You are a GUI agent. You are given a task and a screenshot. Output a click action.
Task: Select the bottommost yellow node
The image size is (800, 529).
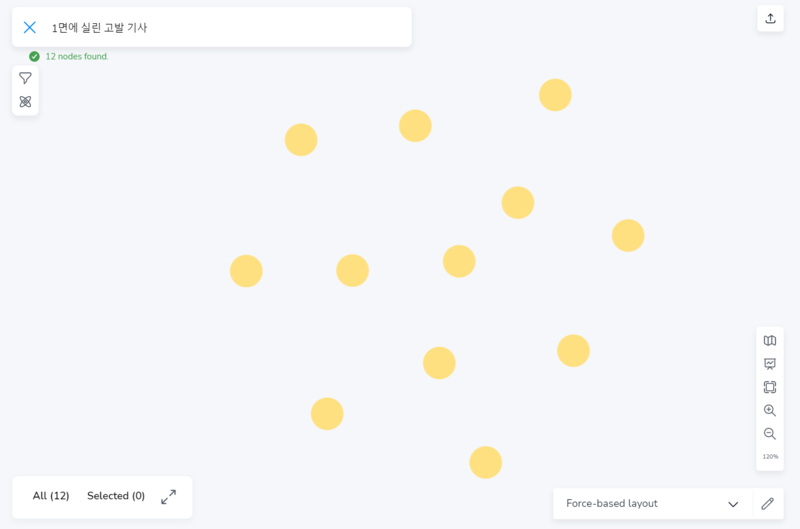[x=485, y=462]
